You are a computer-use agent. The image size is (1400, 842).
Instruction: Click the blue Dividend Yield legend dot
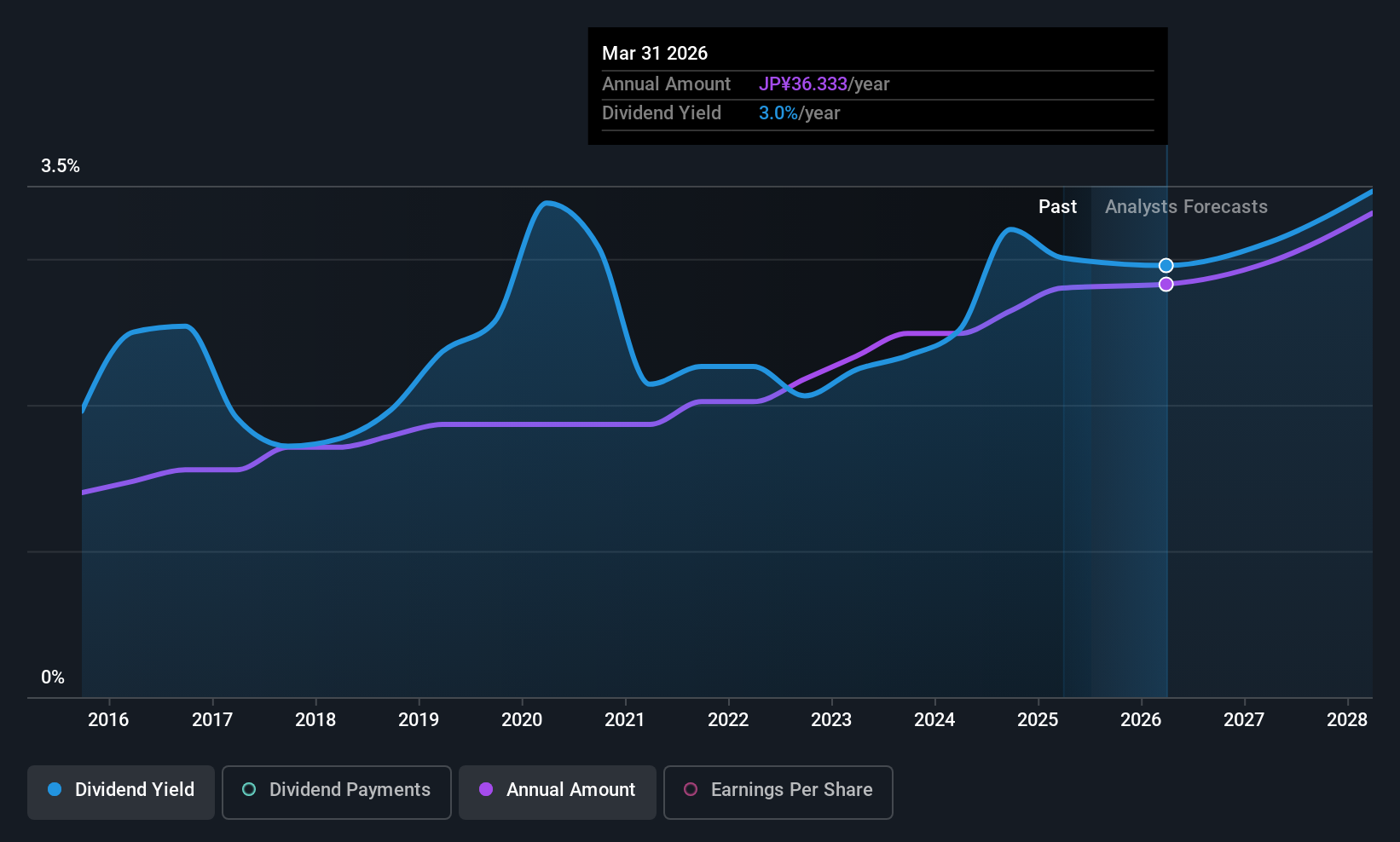tap(55, 789)
